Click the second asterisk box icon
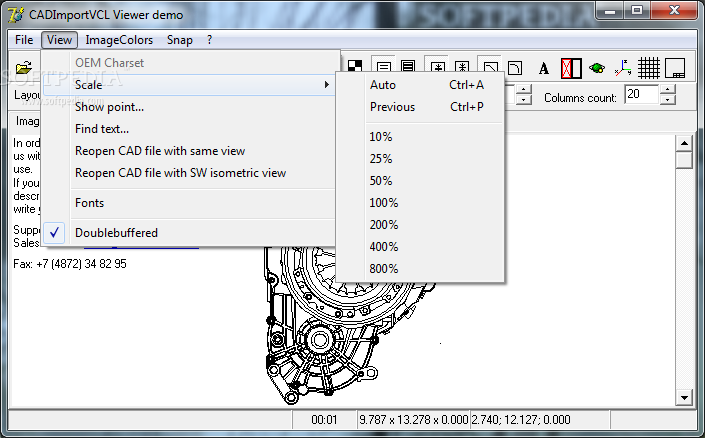The width and height of the screenshot is (705, 438). 462,66
